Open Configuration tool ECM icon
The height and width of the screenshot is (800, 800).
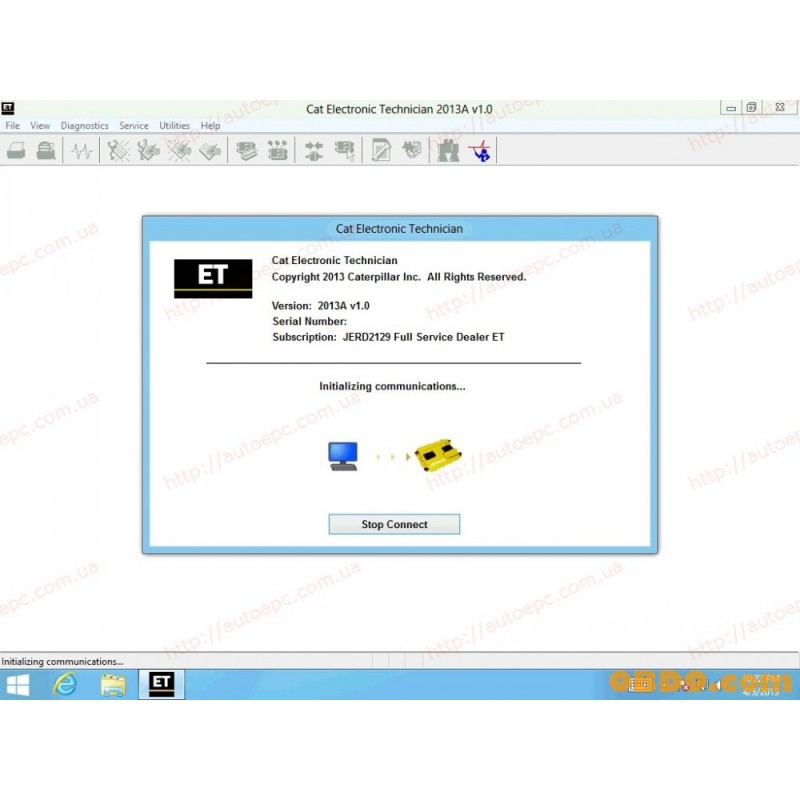(278, 151)
